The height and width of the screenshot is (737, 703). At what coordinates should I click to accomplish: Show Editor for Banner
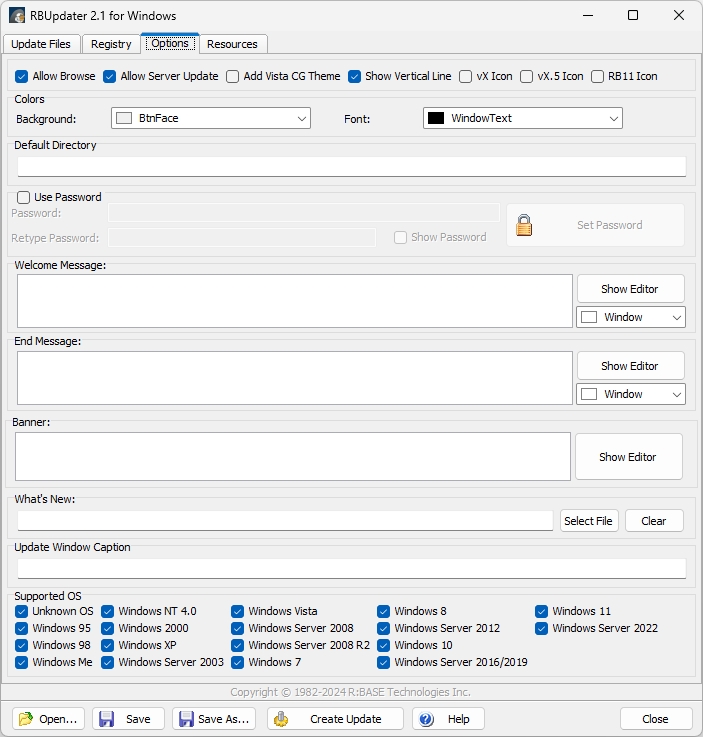629,456
